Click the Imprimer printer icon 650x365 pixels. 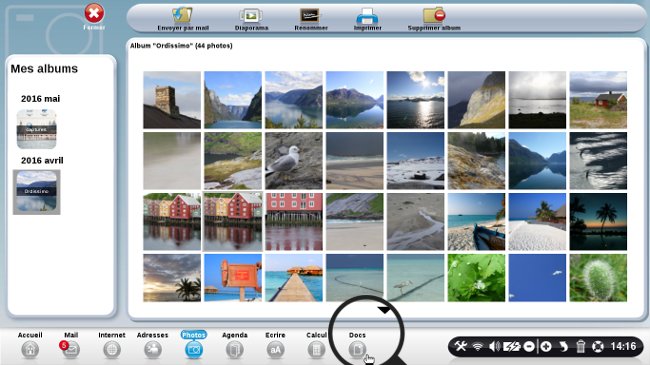coord(367,16)
